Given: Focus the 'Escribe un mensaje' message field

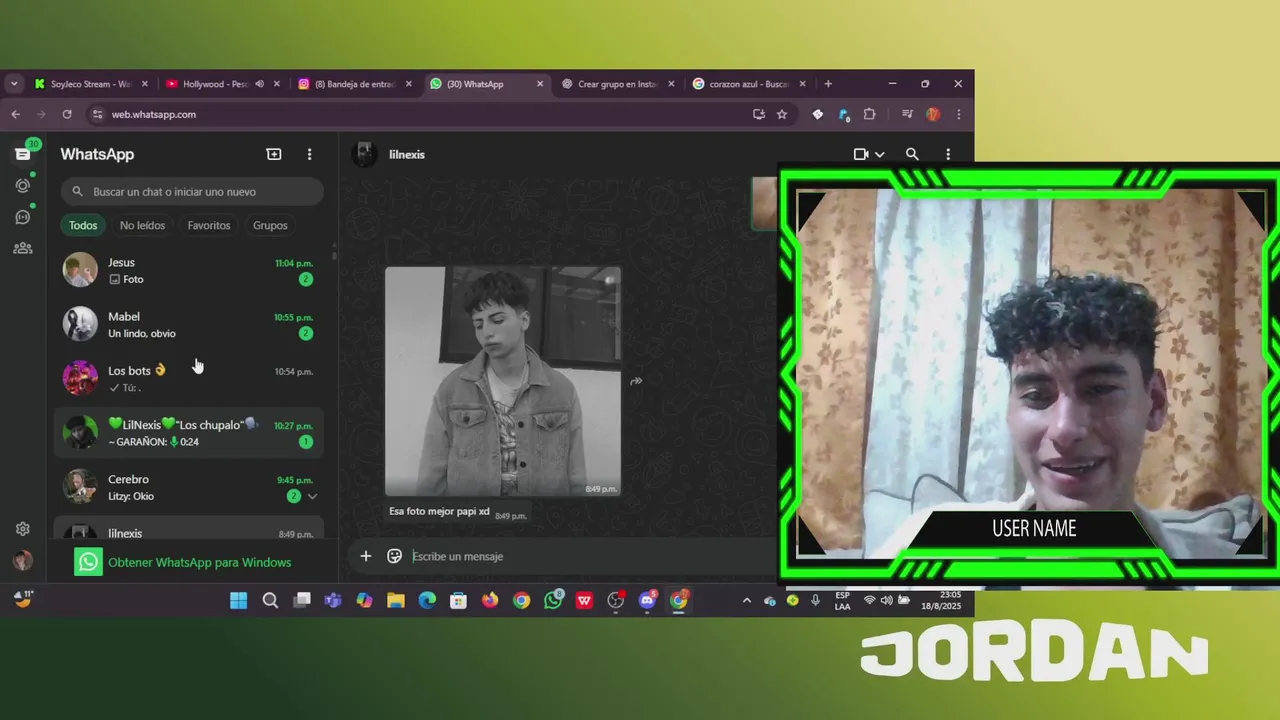Looking at the screenshot, I should [x=590, y=556].
